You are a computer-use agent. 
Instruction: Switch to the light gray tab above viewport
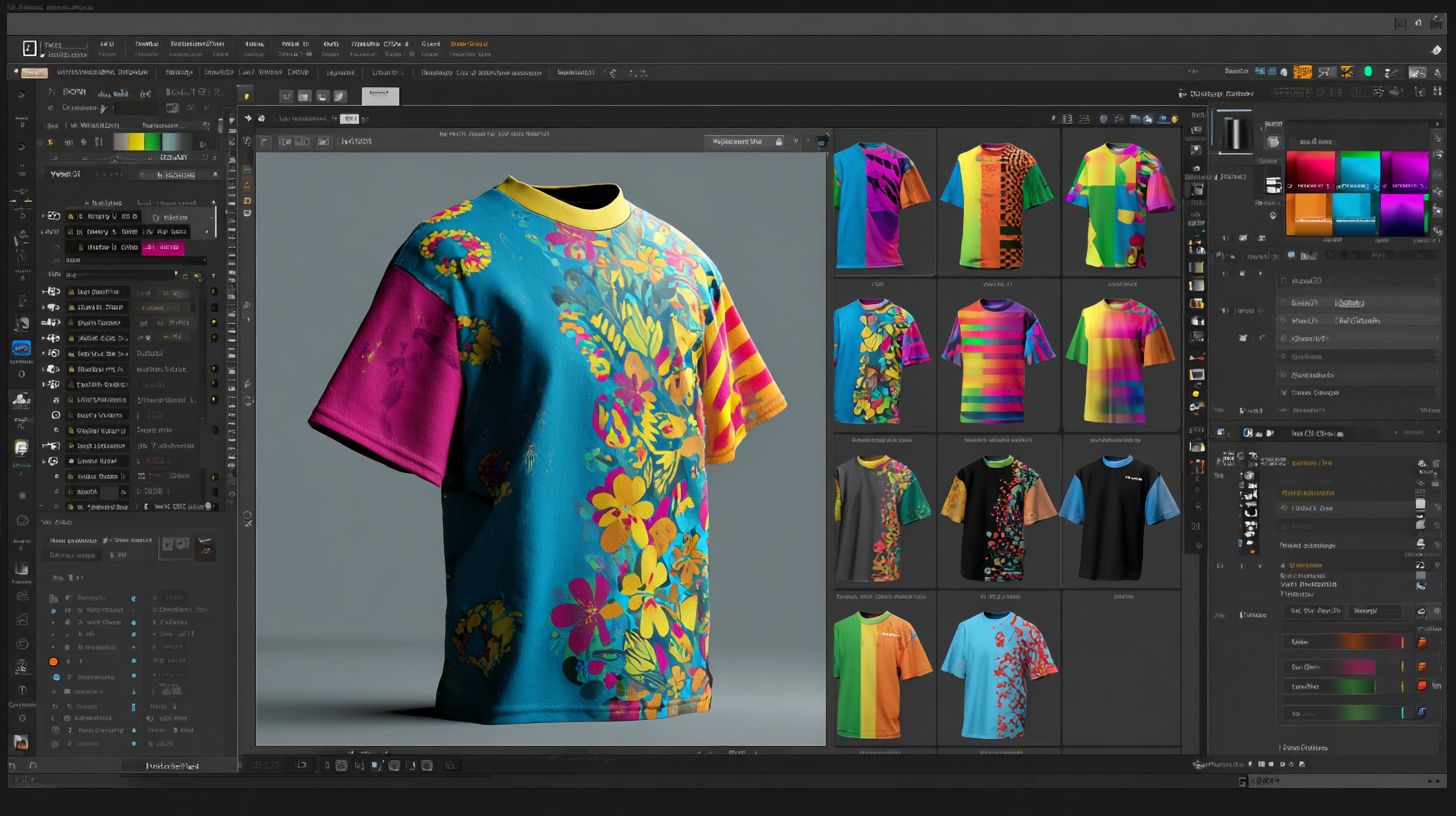click(x=380, y=96)
